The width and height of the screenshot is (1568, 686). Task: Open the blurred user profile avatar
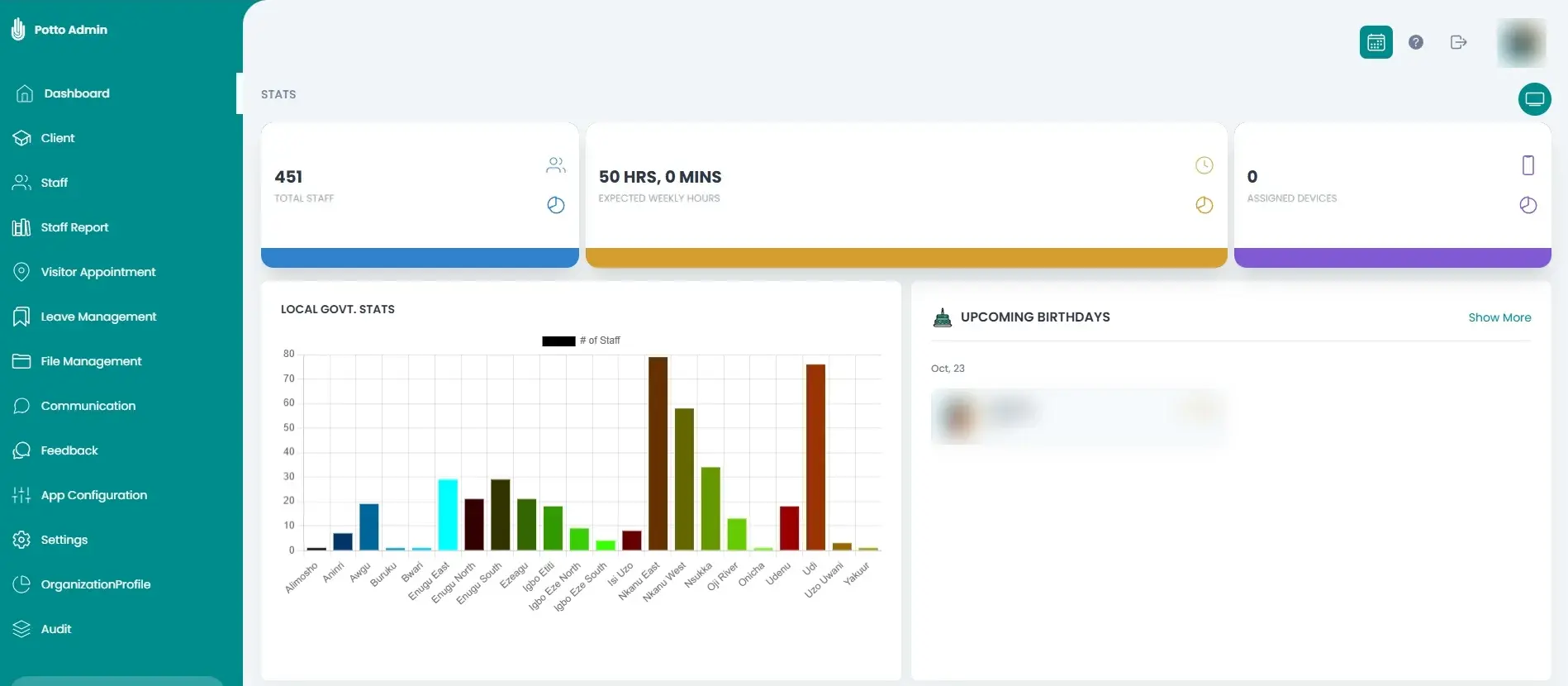[x=1521, y=42]
